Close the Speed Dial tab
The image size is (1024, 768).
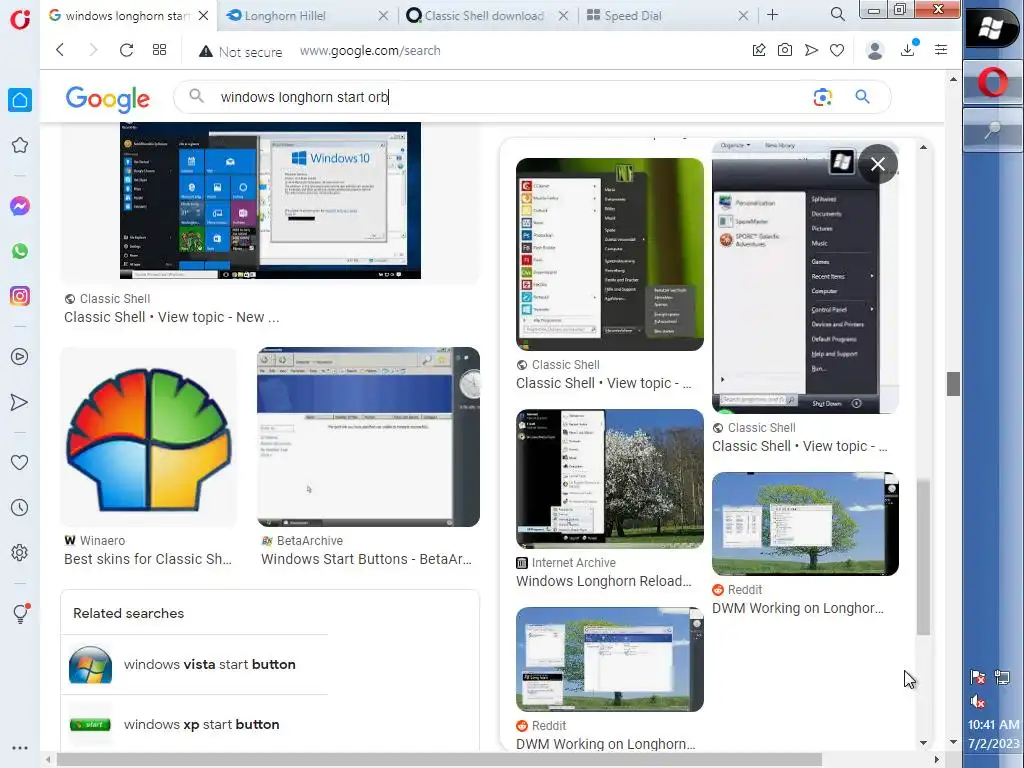(x=743, y=16)
